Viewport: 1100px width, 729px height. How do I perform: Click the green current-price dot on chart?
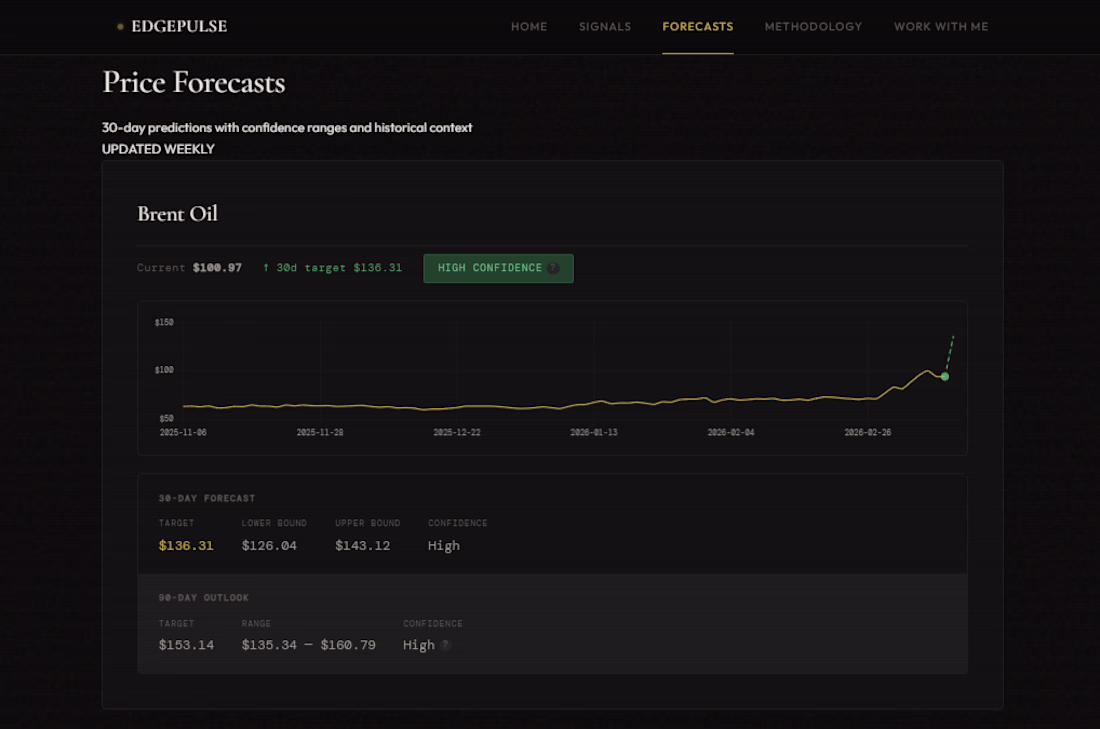click(945, 377)
